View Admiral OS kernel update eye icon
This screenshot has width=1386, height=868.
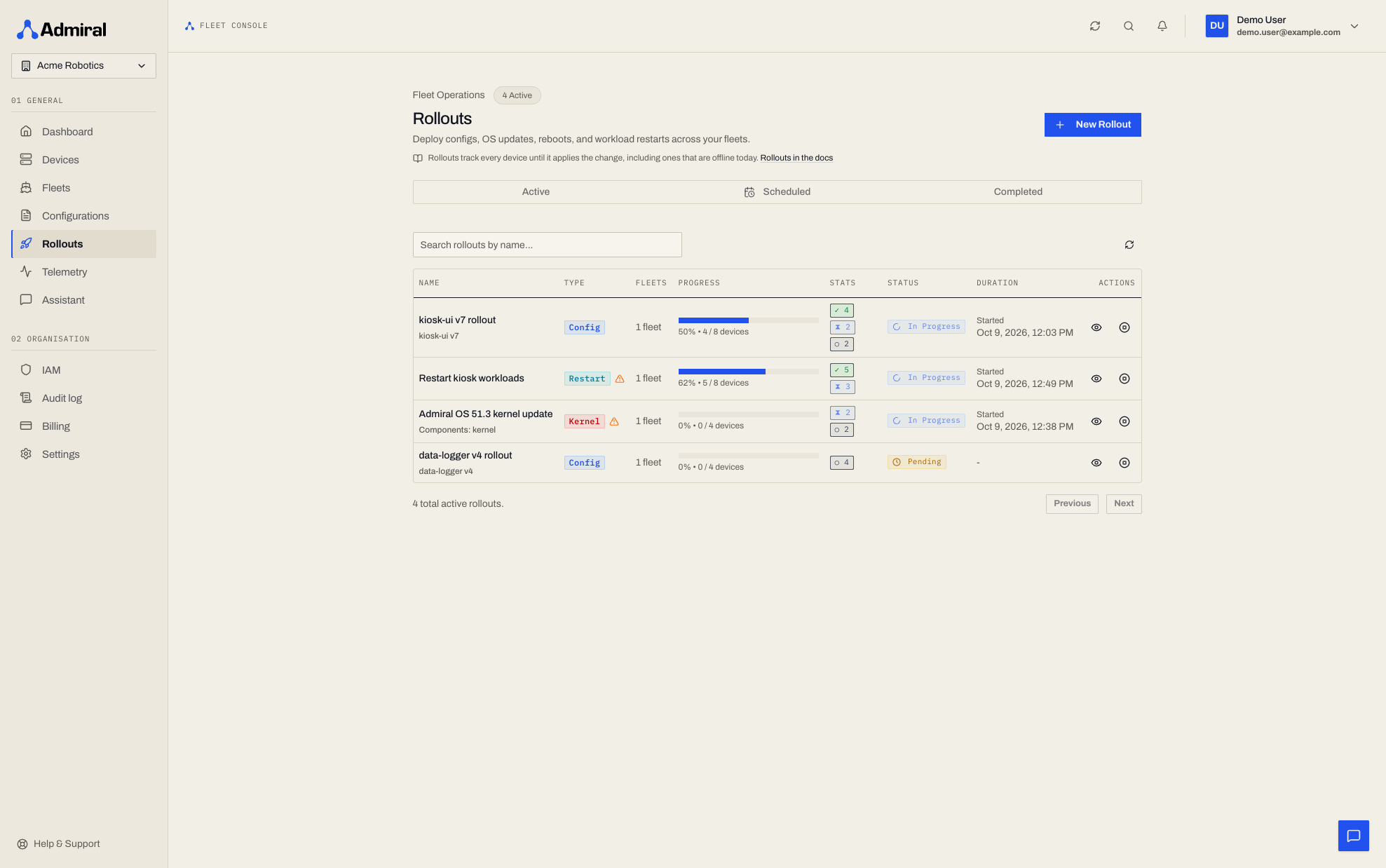coord(1096,421)
